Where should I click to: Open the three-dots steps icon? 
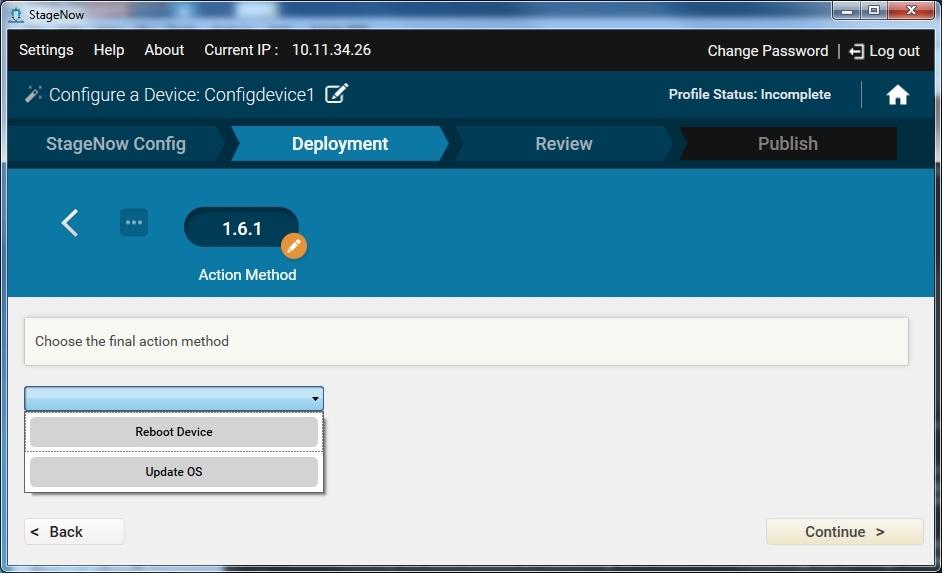coord(134,222)
